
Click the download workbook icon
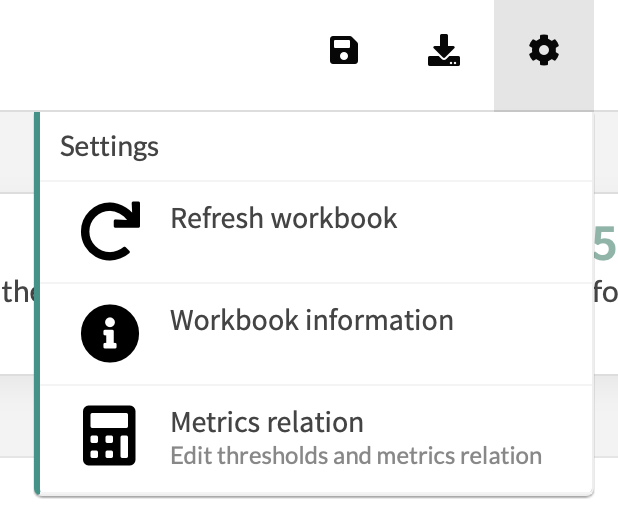(x=444, y=50)
